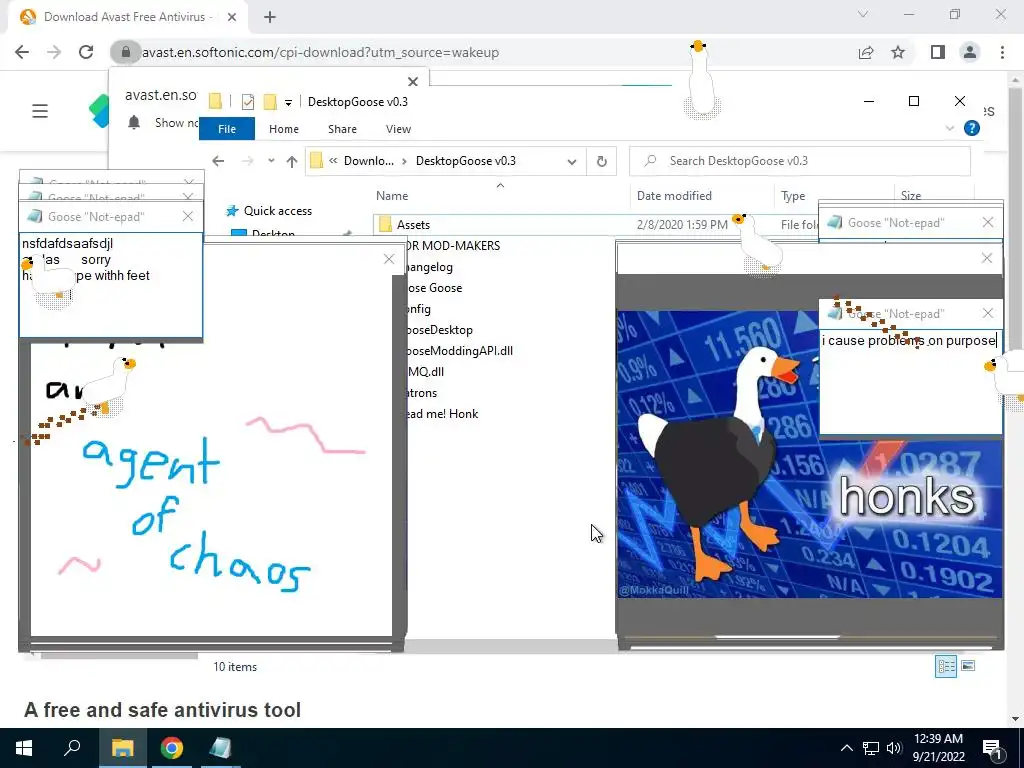Open Chrome from taskbar

coord(172,748)
